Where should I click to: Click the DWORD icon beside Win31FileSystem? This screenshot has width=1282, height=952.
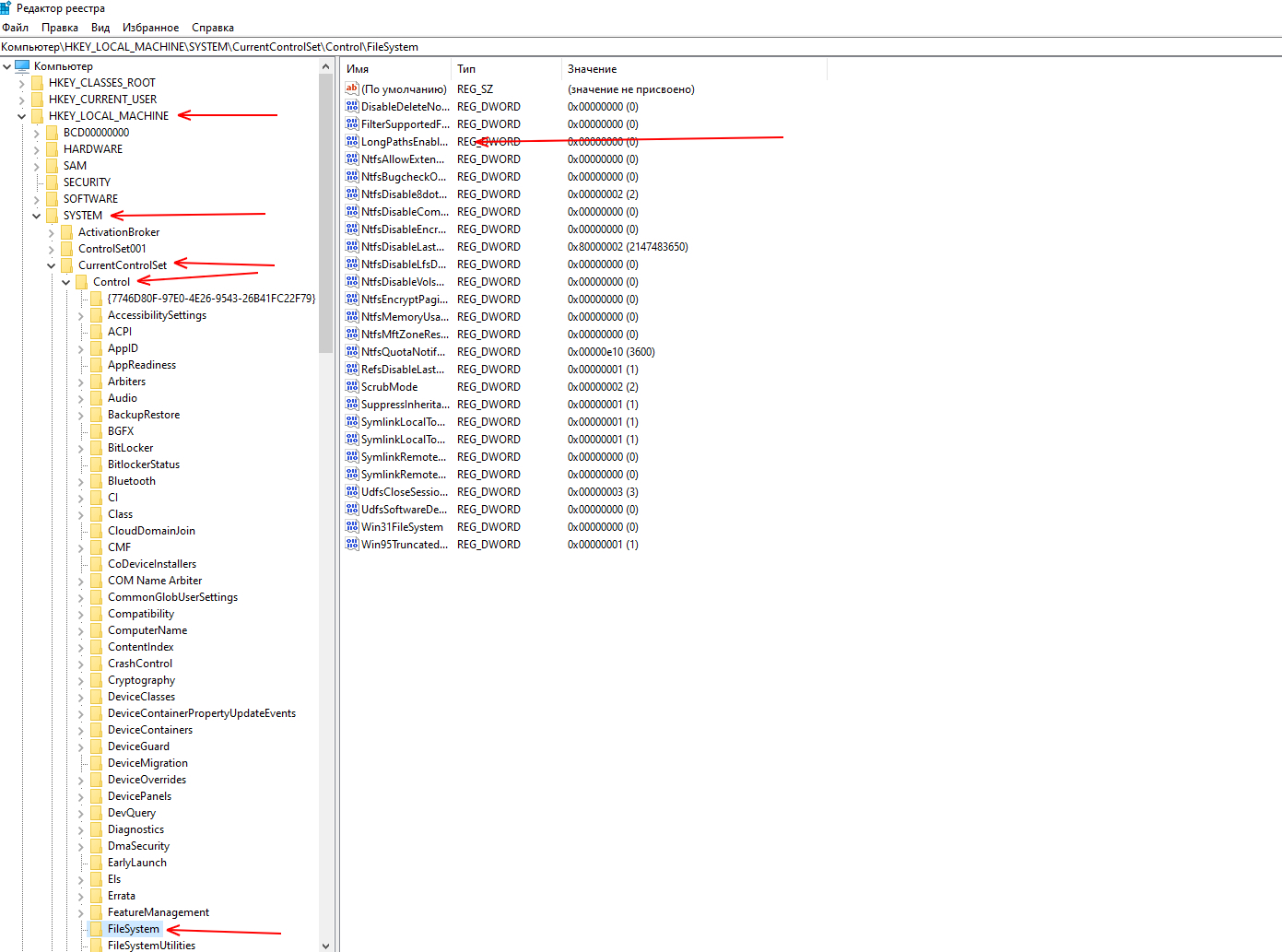[x=352, y=527]
